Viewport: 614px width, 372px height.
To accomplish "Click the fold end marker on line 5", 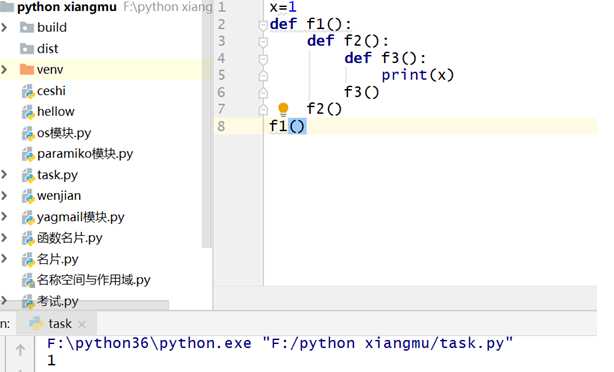I will pyautogui.click(x=263, y=75).
